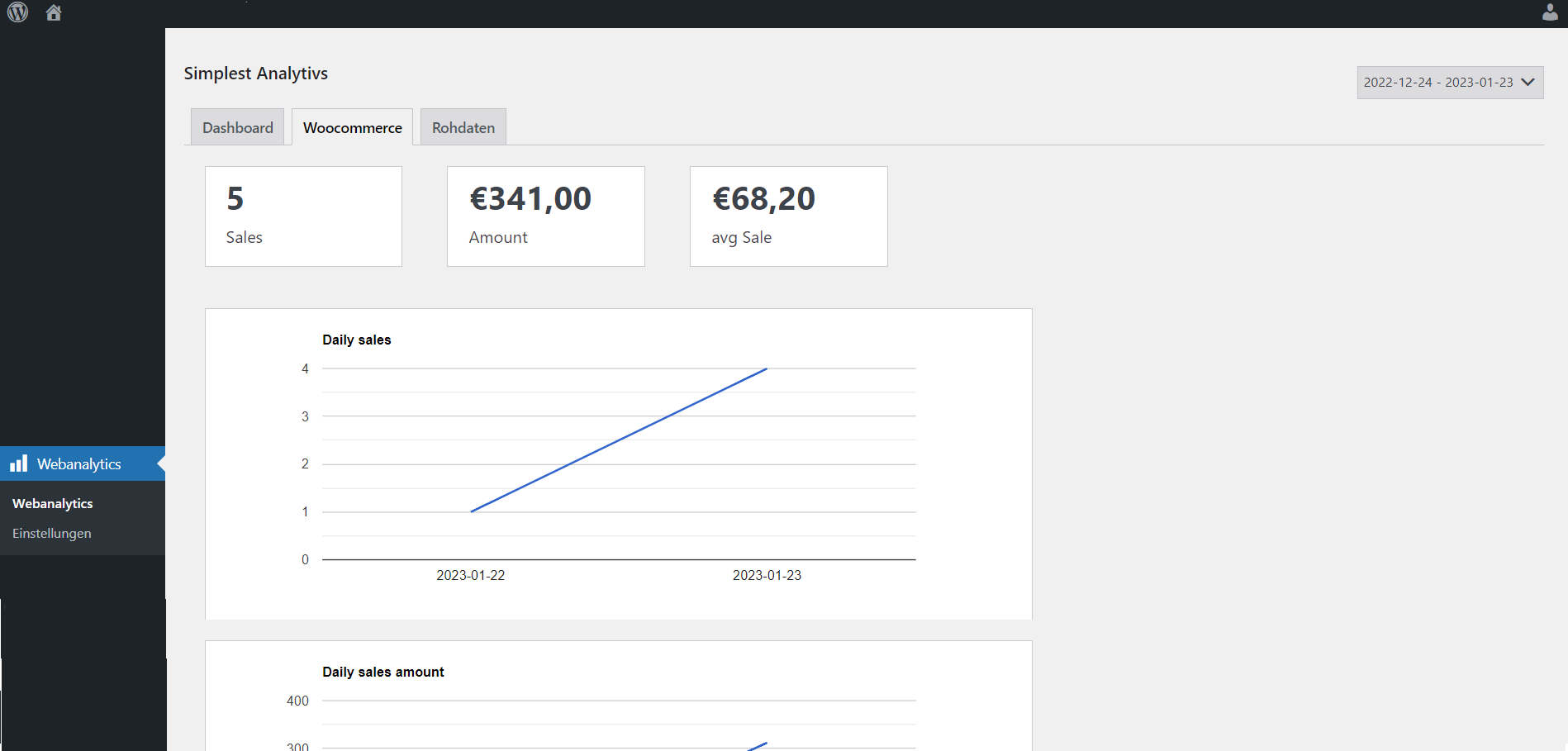Open Einstellungen settings link
The image size is (1568, 751).
point(52,533)
